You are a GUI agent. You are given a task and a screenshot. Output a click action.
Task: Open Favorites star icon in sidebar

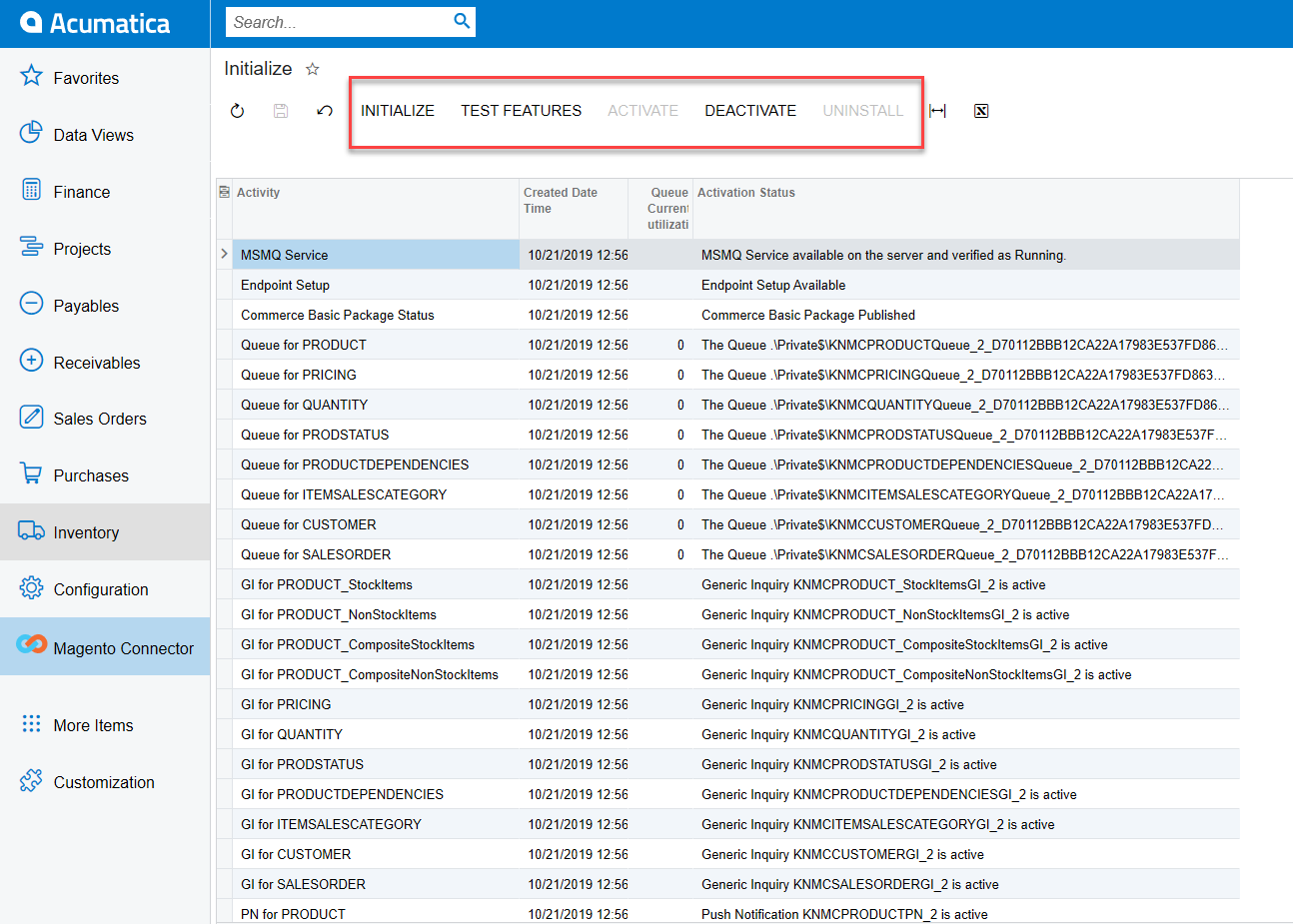point(31,76)
